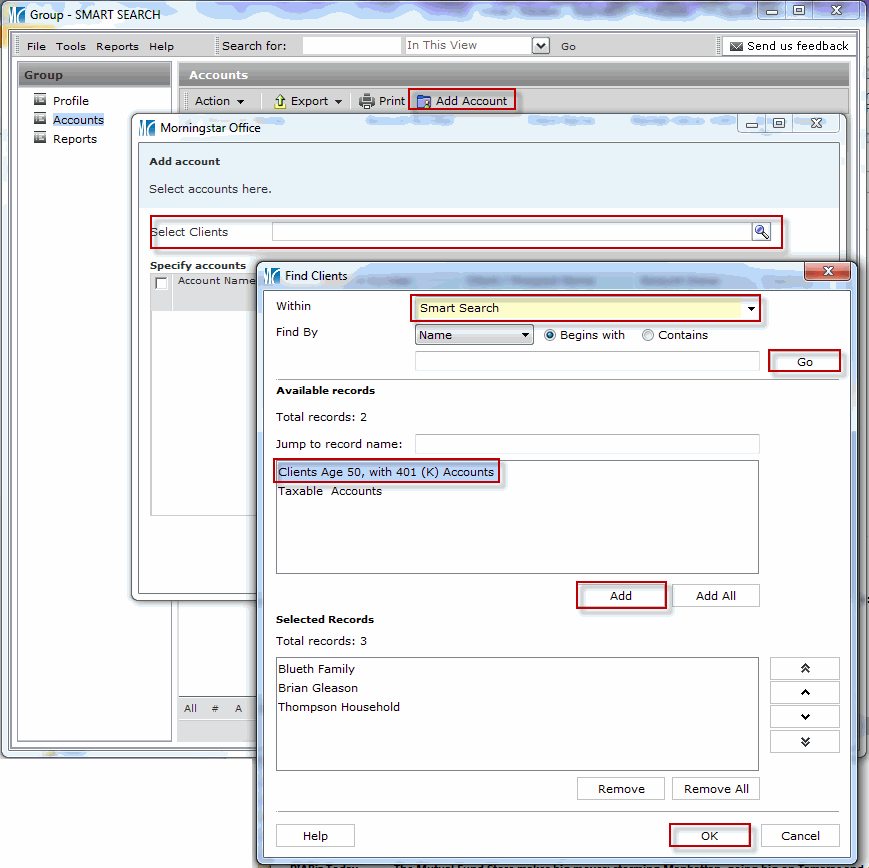The height and width of the screenshot is (868, 869).
Task: Select the Begins with radio button
Action: click(x=550, y=336)
